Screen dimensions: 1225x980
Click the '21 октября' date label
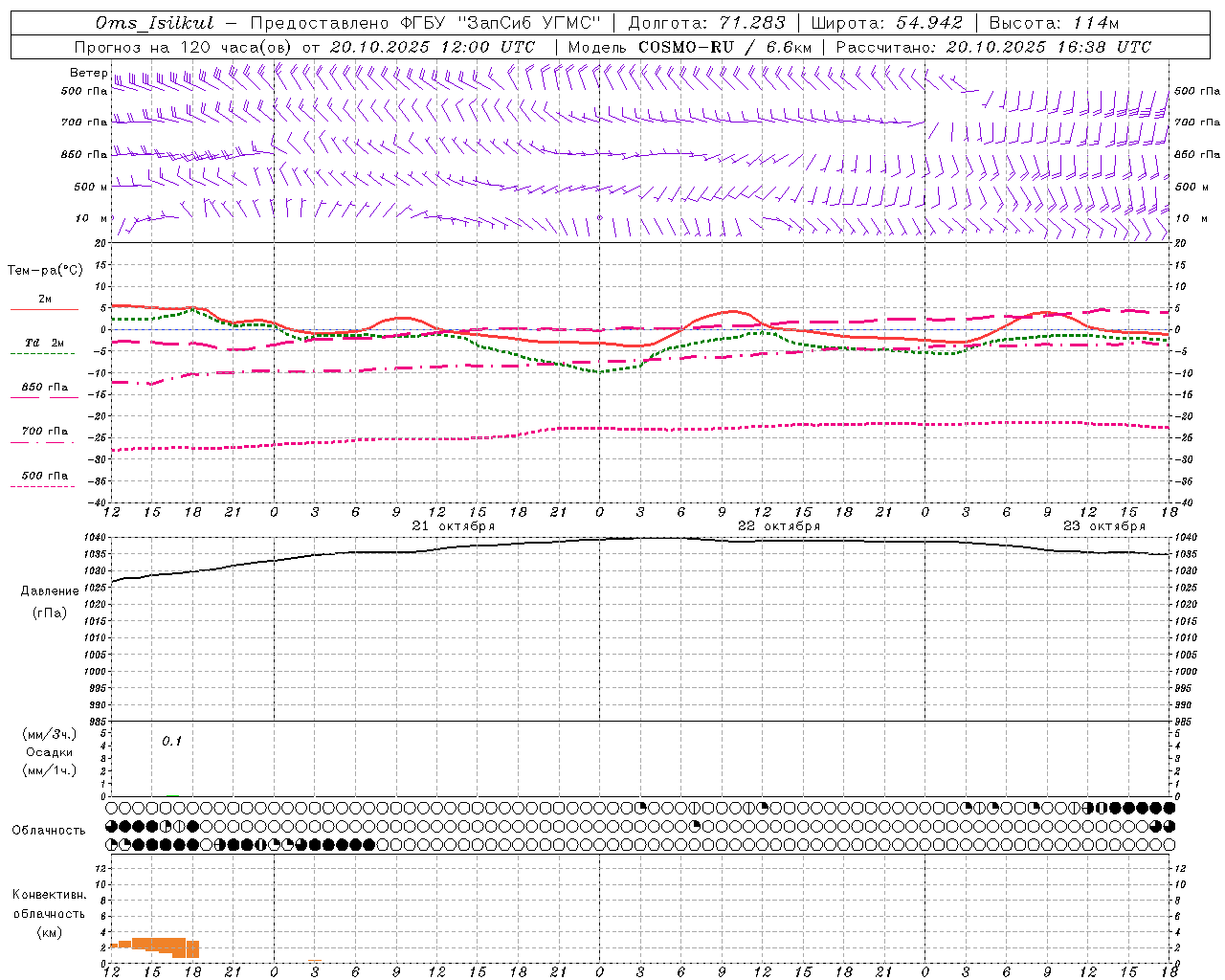pyautogui.click(x=454, y=526)
